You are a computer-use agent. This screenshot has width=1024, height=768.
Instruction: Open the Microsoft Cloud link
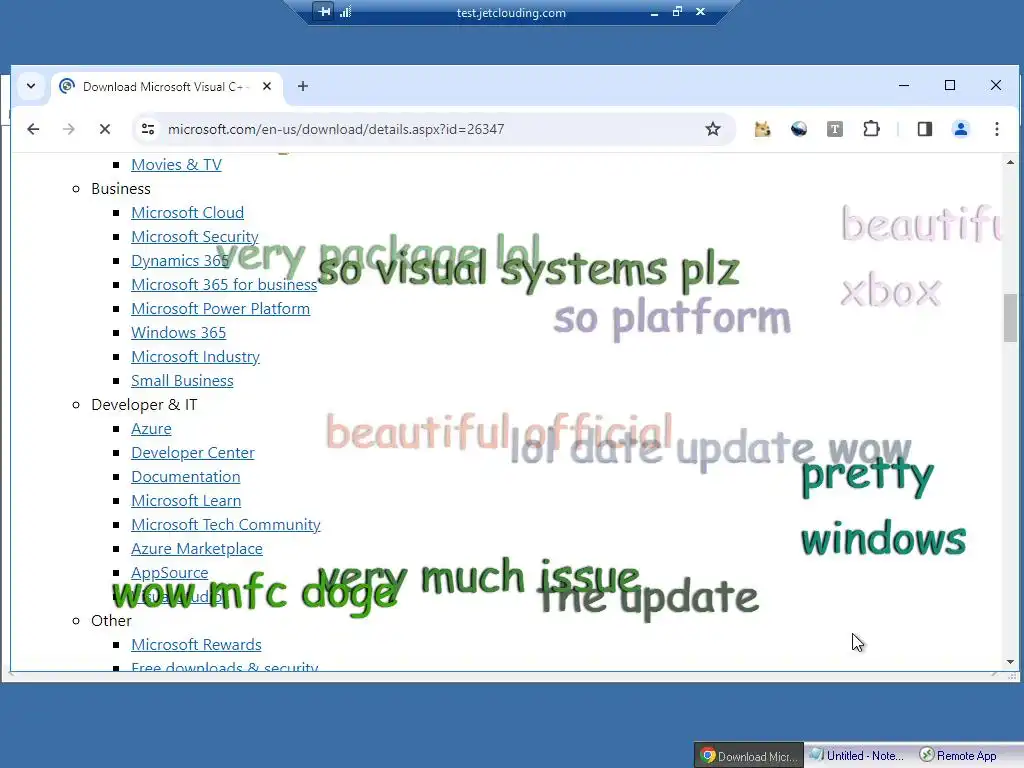[187, 213]
